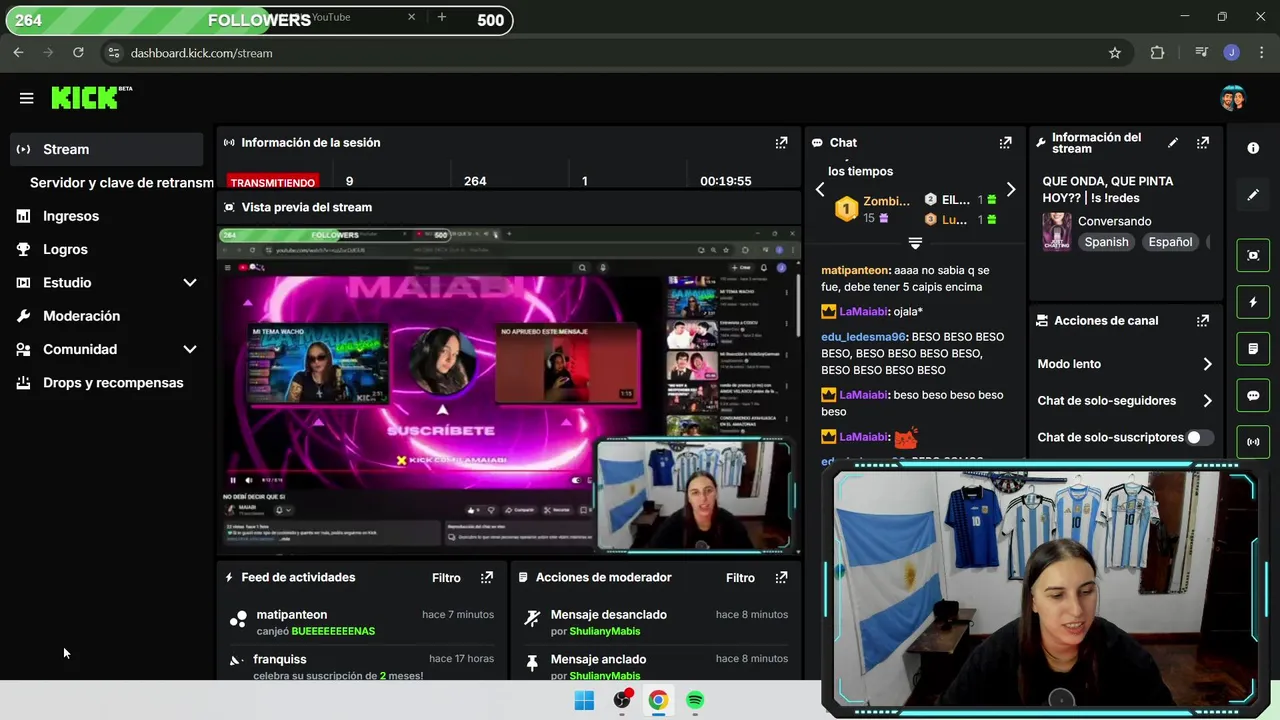Toggle chat bubble widget in right rail
The width and height of the screenshot is (1280, 720).
pos(1253,396)
